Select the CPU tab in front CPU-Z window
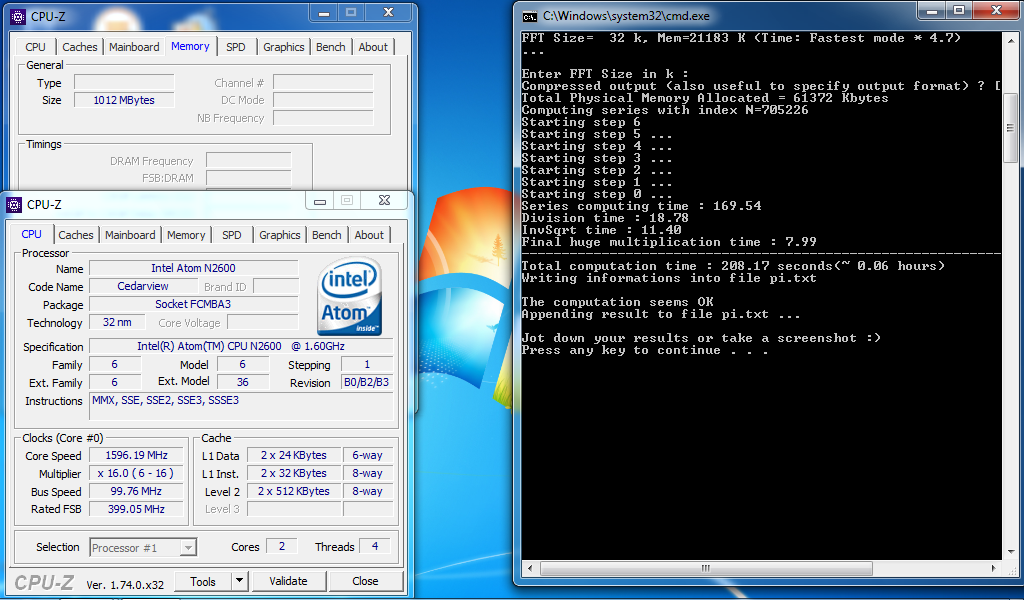This screenshot has width=1024, height=600. click(x=31, y=234)
